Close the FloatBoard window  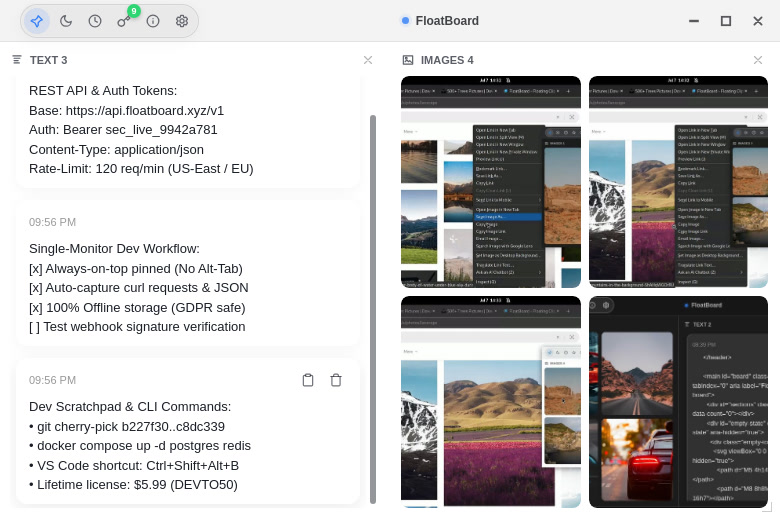758,21
